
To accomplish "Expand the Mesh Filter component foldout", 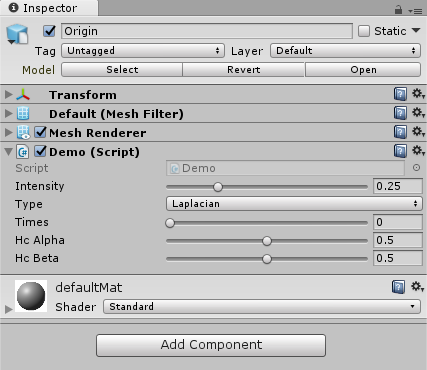I will coord(9,114).
